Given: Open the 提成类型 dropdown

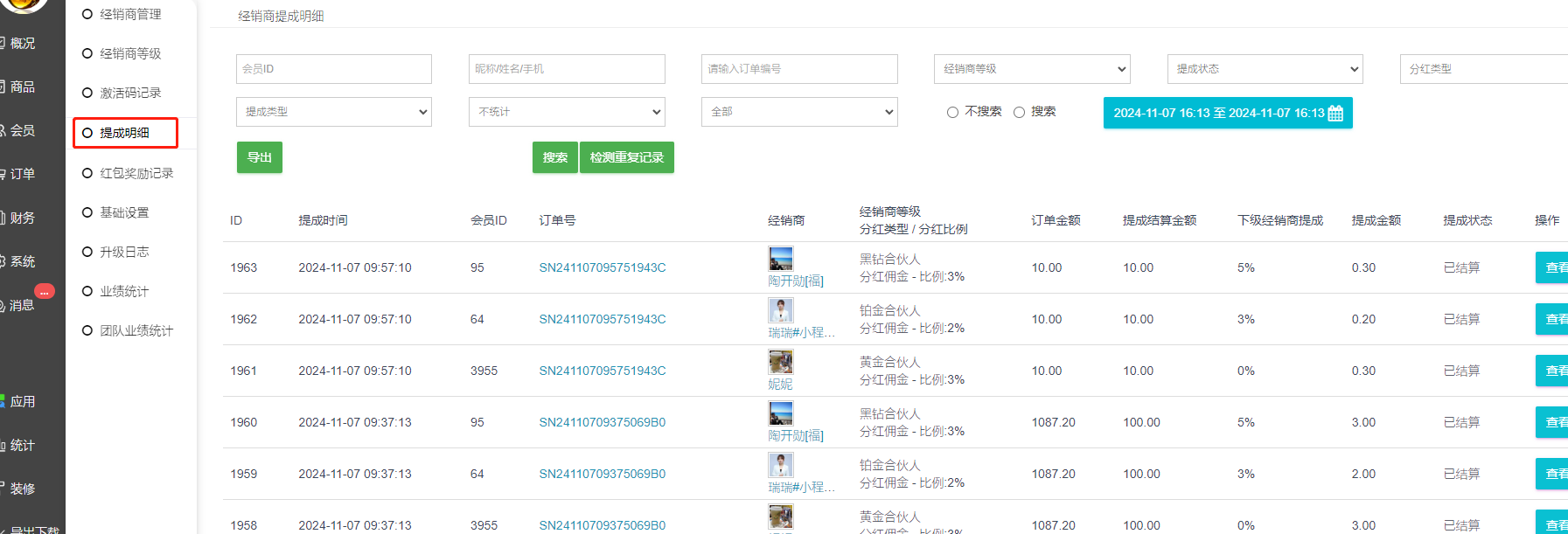Looking at the screenshot, I should pyautogui.click(x=334, y=112).
